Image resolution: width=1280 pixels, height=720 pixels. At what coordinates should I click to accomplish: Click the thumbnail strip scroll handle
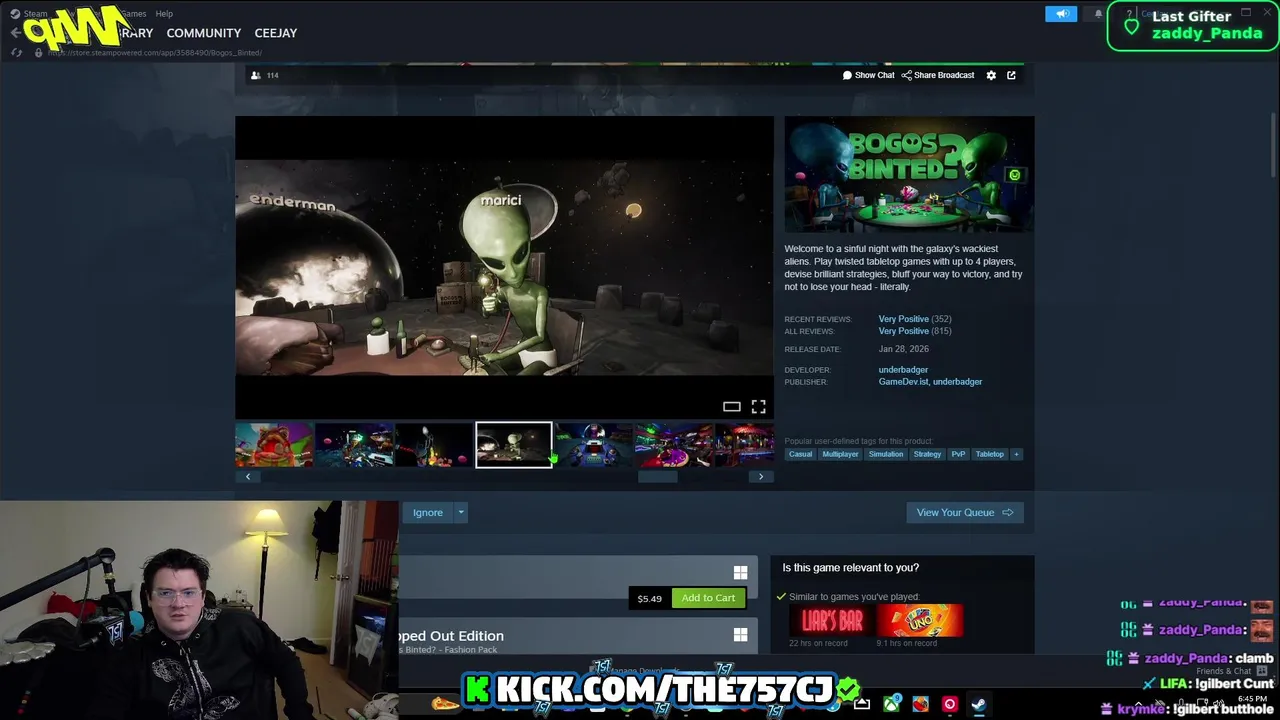click(x=657, y=477)
